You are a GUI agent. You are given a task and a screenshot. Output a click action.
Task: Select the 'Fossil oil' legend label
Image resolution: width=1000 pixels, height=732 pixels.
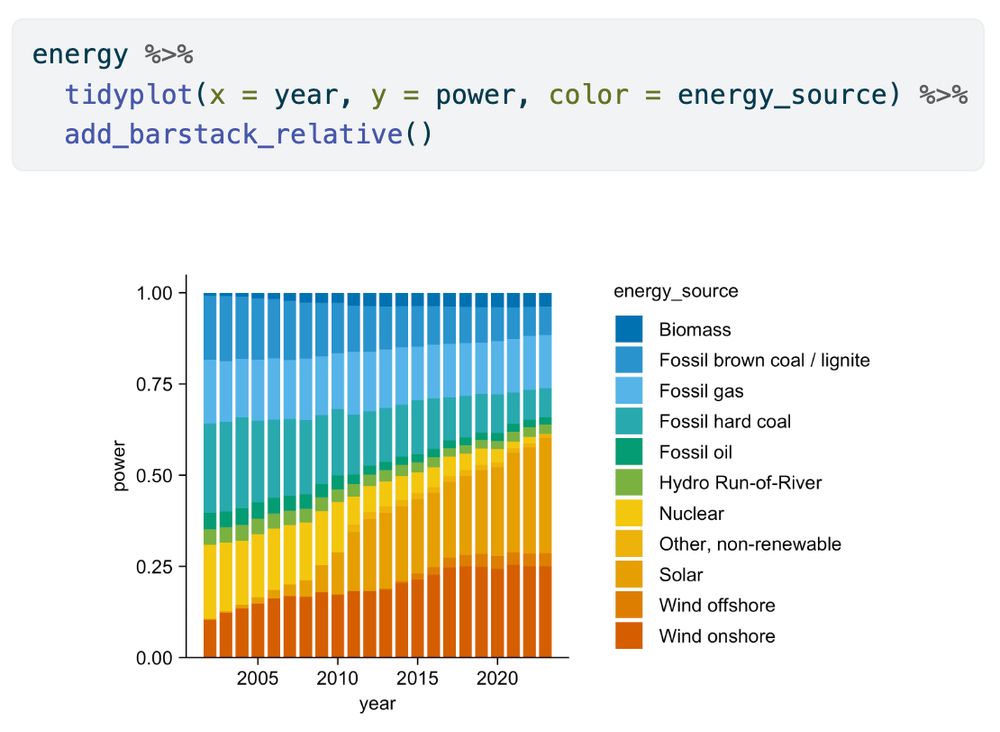coord(695,452)
